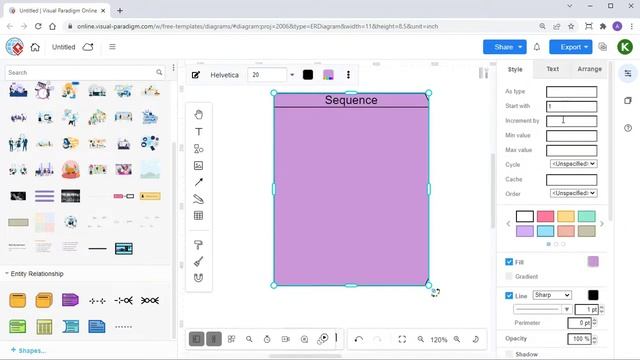Select the Freehand pen tool
This screenshot has height=360, width=640.
[198, 199]
